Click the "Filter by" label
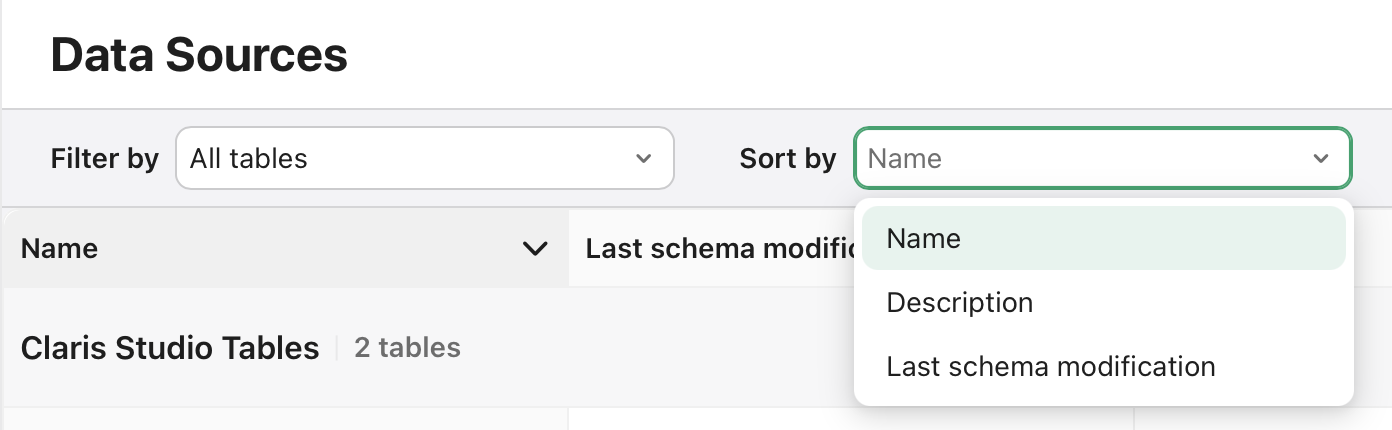 click(104, 158)
